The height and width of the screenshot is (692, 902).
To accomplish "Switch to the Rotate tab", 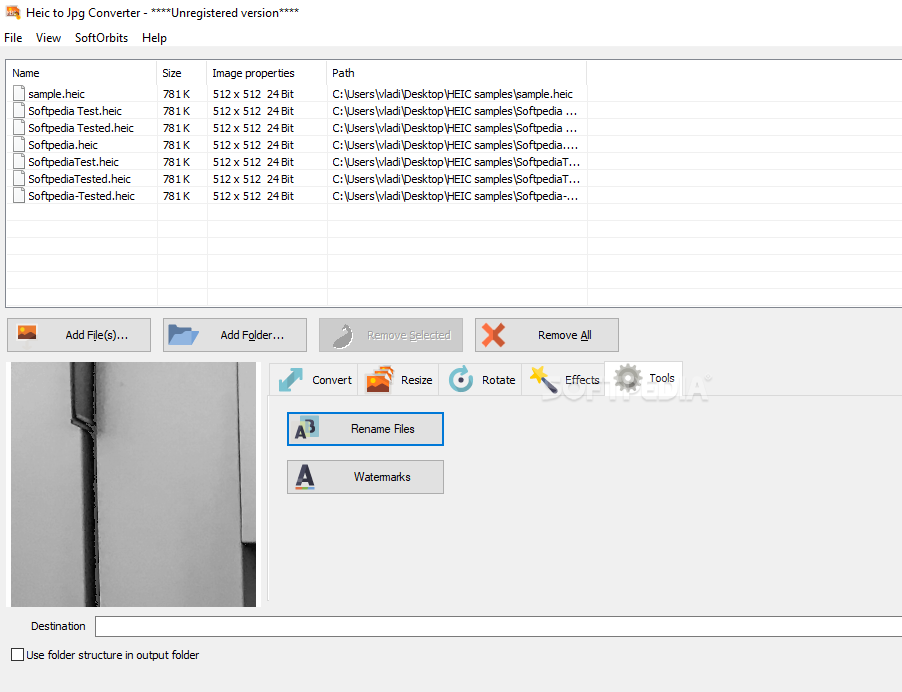I will 481,380.
